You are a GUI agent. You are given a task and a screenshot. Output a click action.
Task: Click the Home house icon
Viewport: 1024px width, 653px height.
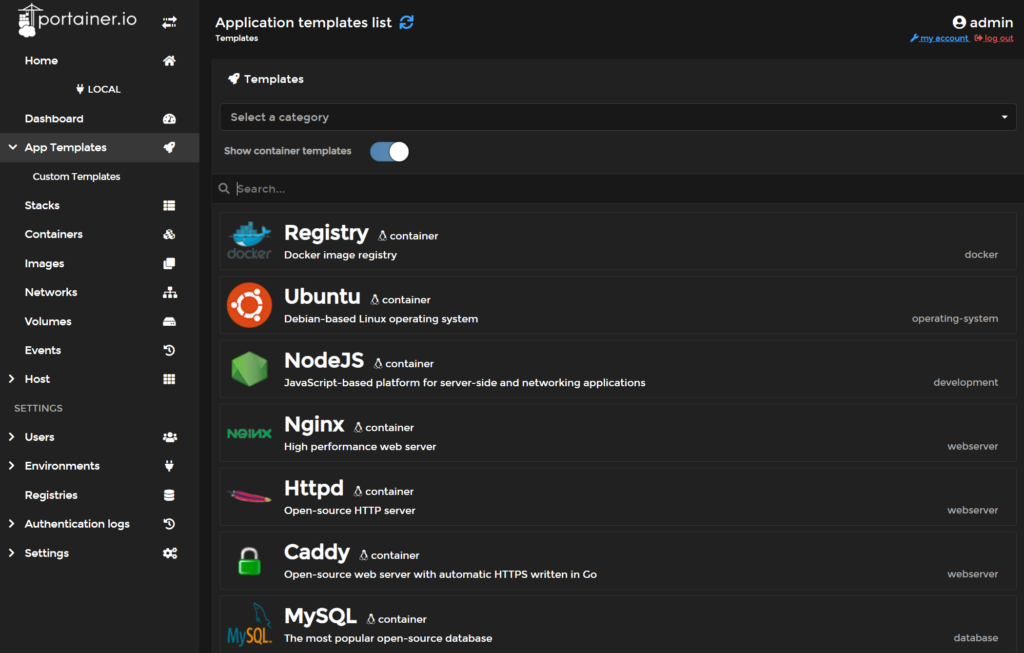click(x=169, y=61)
